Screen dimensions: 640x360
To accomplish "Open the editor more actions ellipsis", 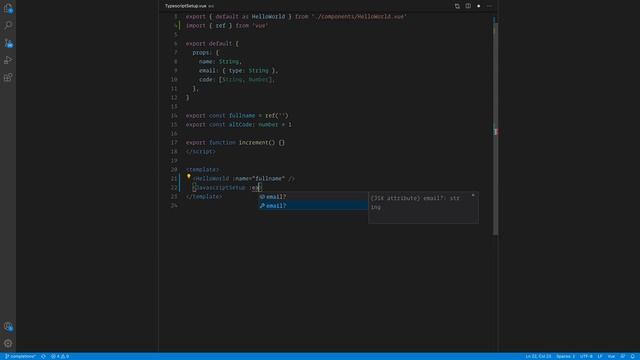I will 489,6.
